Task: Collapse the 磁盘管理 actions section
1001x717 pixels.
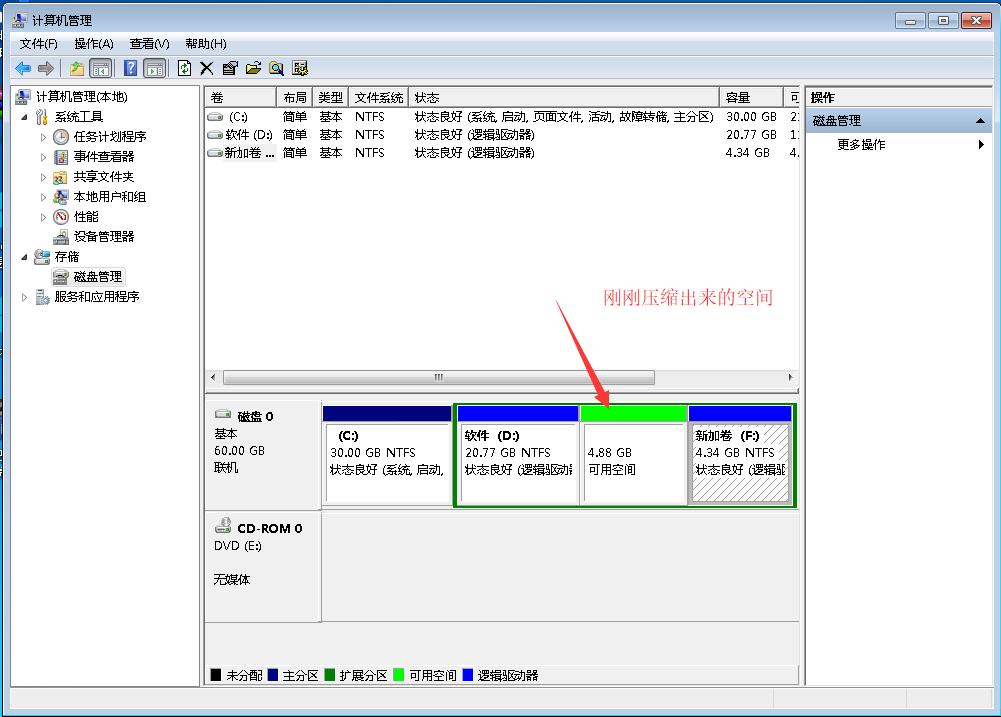Action: [x=983, y=119]
